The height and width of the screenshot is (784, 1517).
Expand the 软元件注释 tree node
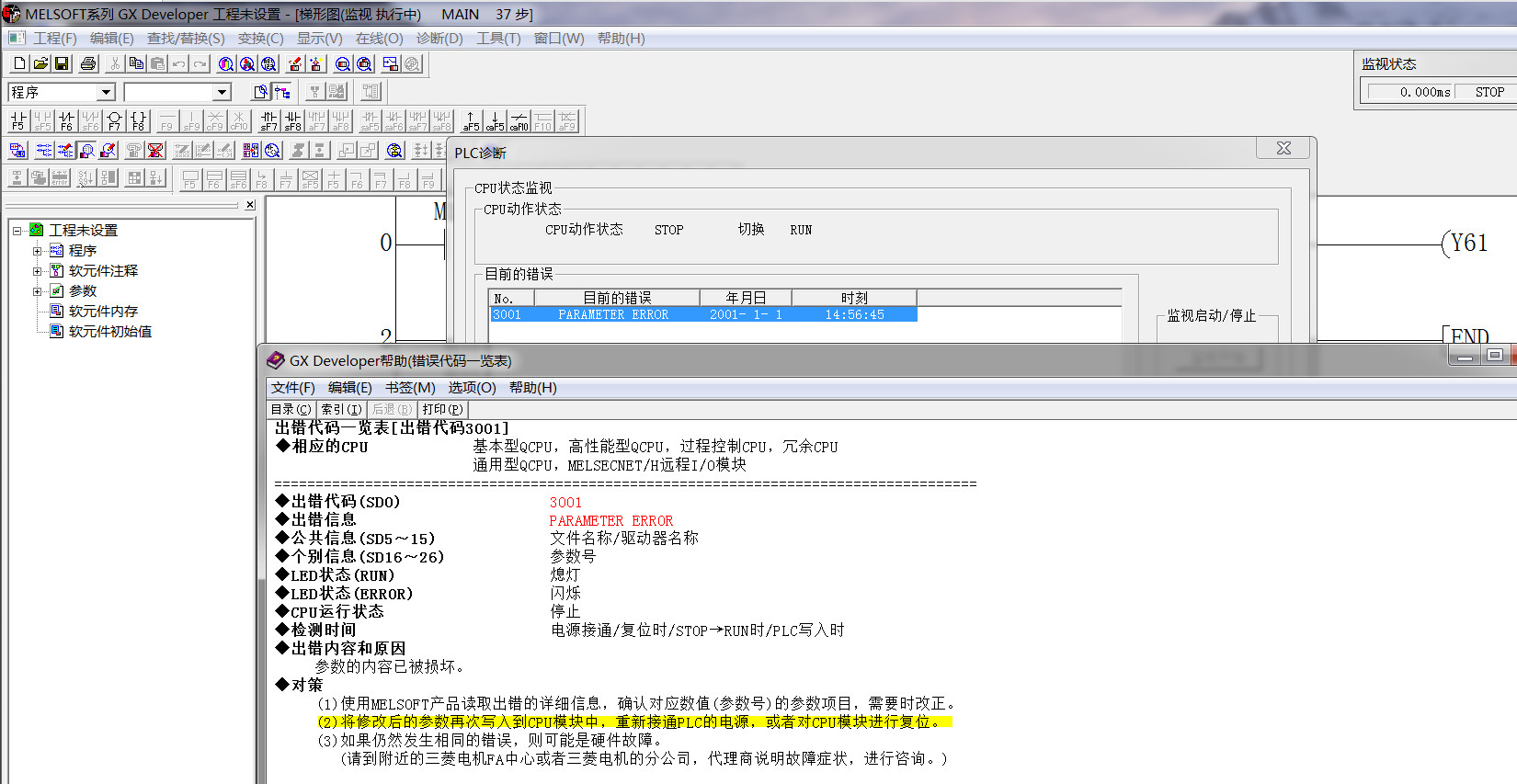pyautogui.click(x=38, y=271)
